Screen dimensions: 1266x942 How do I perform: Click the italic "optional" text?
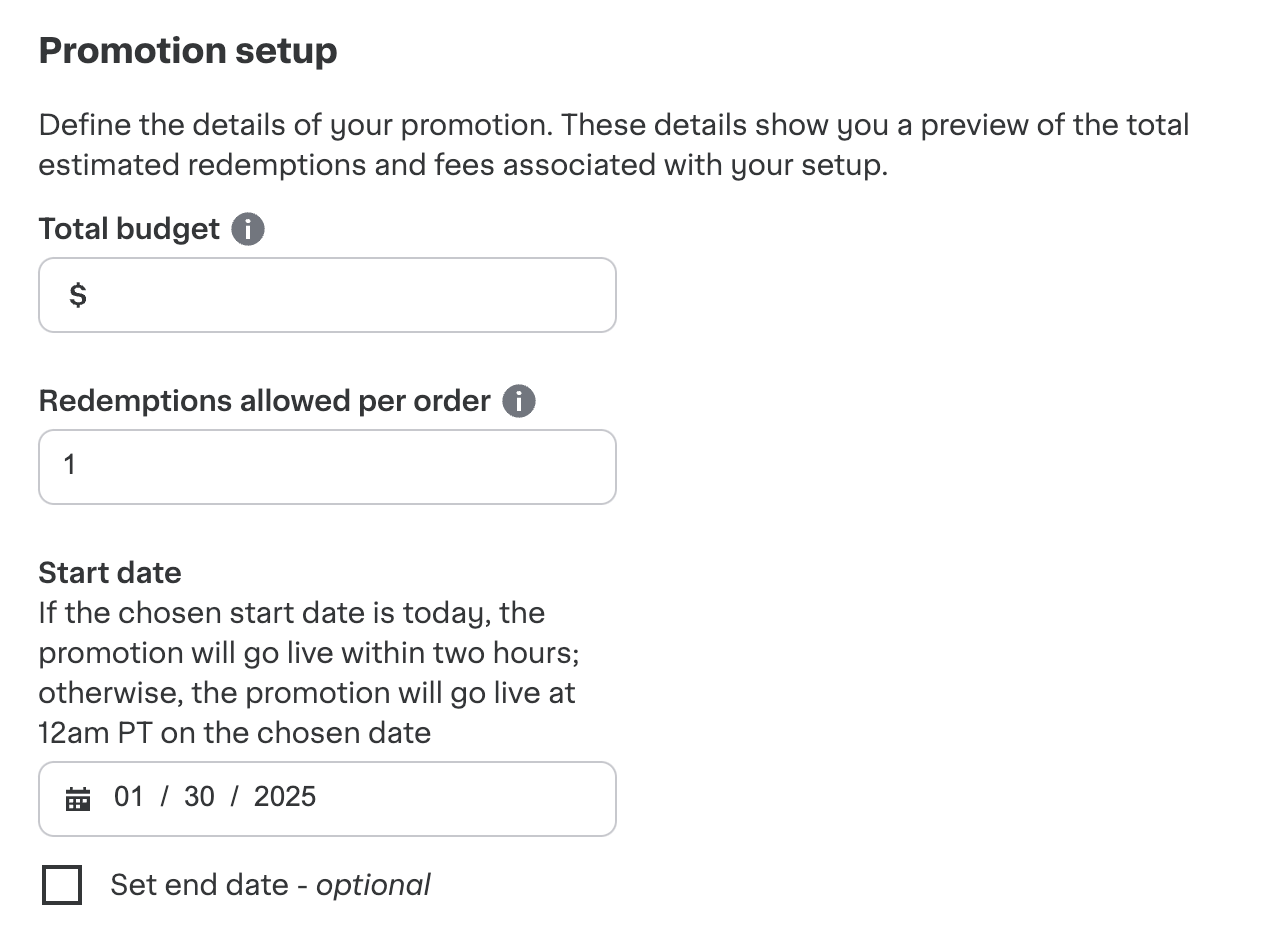click(373, 885)
